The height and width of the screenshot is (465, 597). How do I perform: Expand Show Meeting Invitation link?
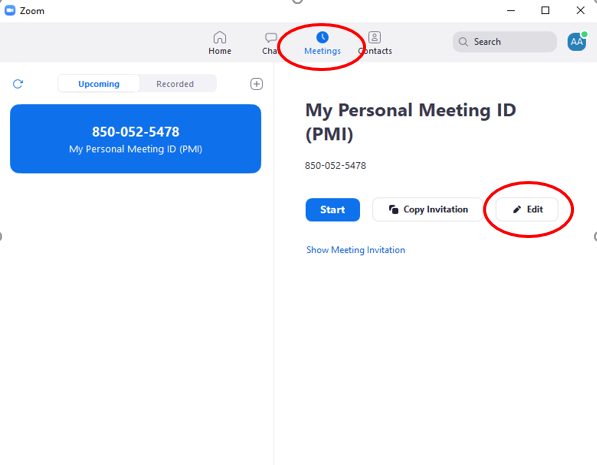point(356,250)
